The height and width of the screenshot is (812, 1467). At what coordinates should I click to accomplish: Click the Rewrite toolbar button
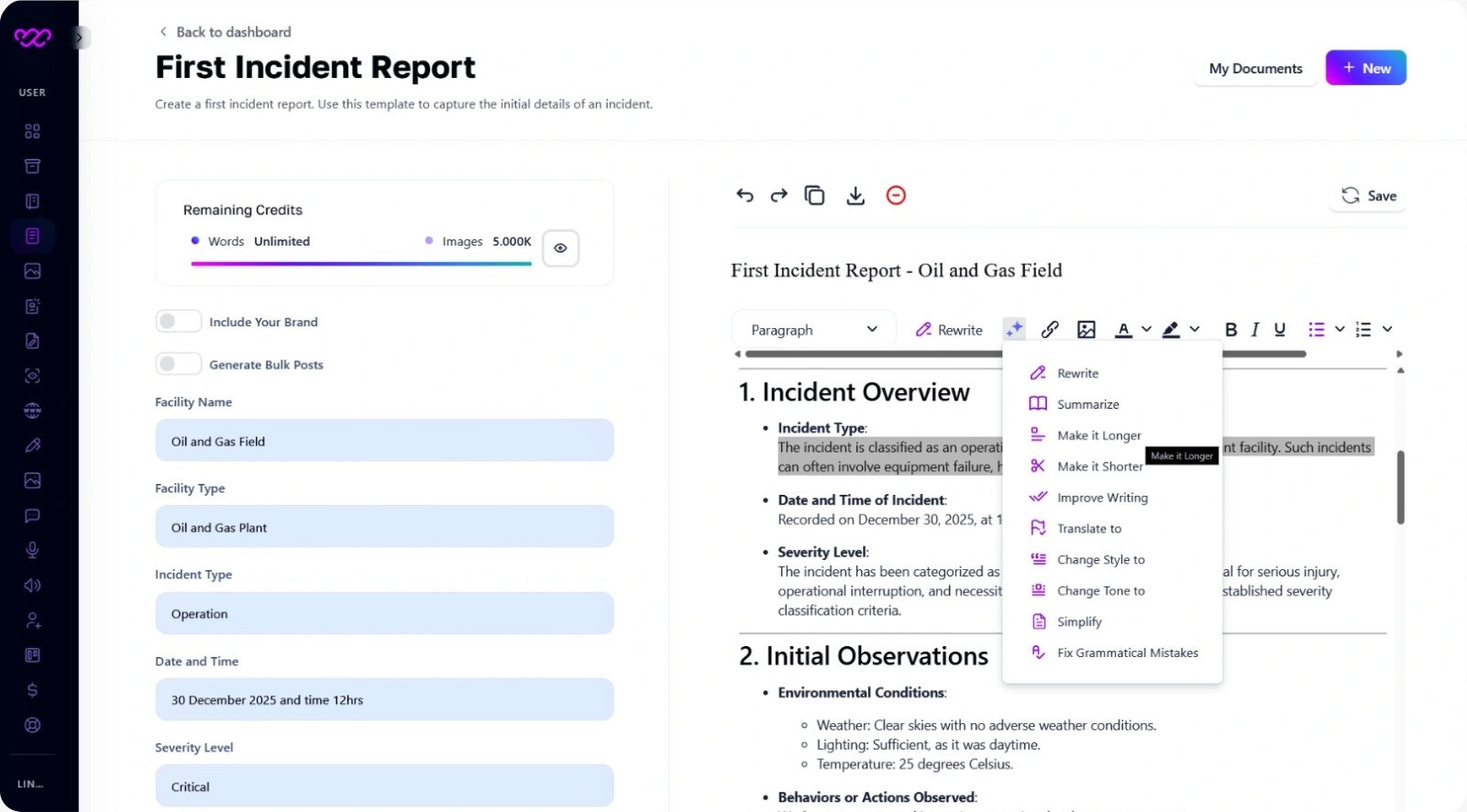949,330
